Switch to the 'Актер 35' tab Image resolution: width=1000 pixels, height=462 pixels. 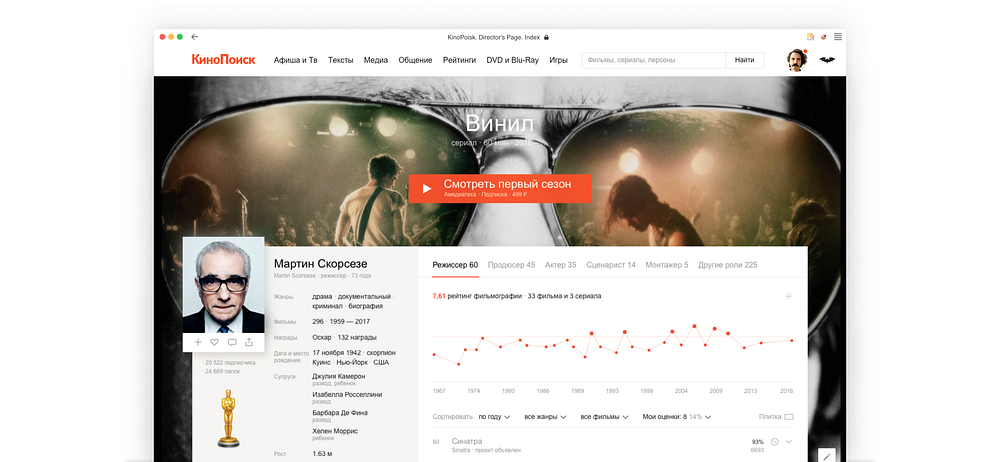561,265
